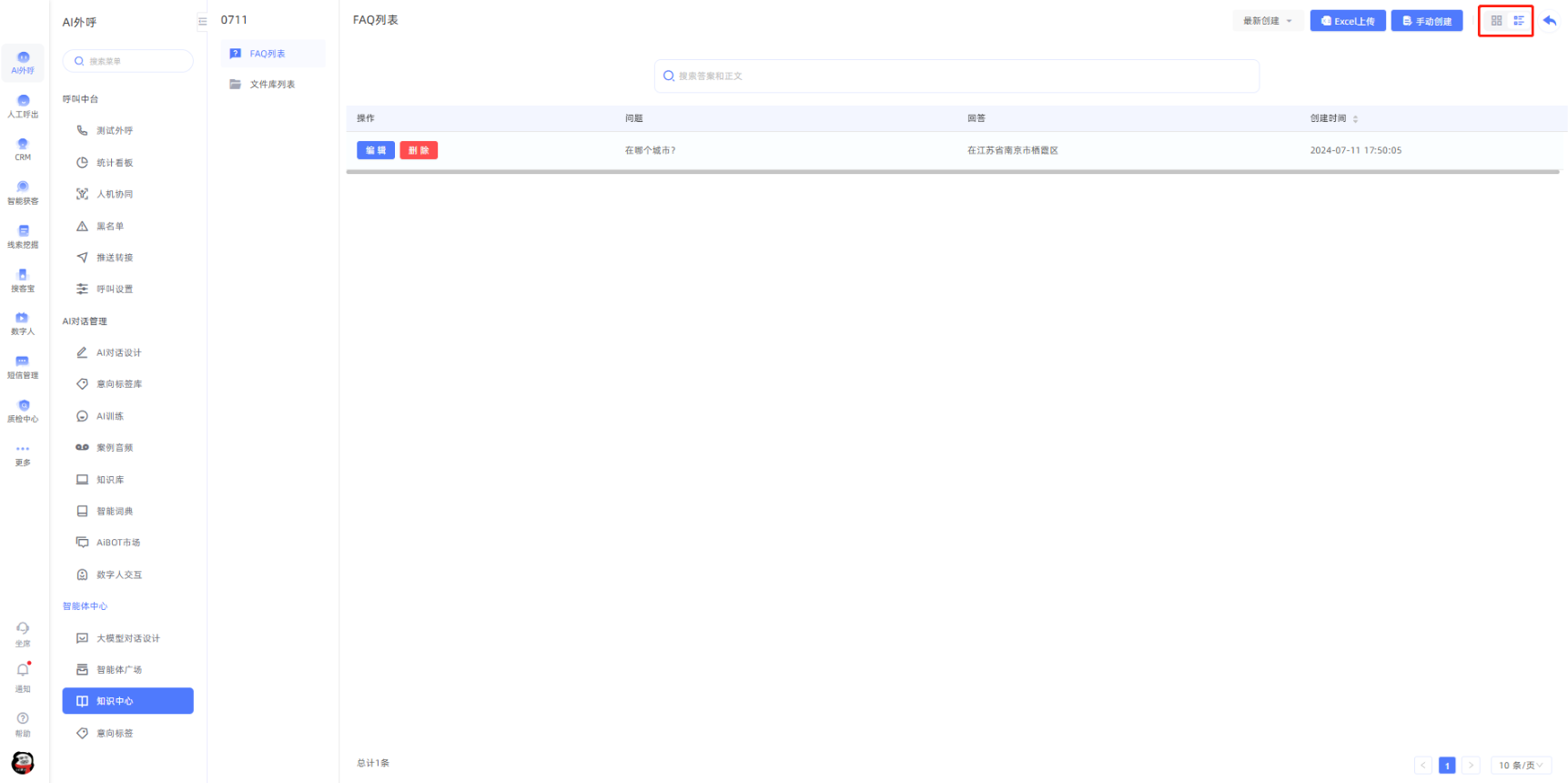Sort by 创建时间 column

[1355, 119]
